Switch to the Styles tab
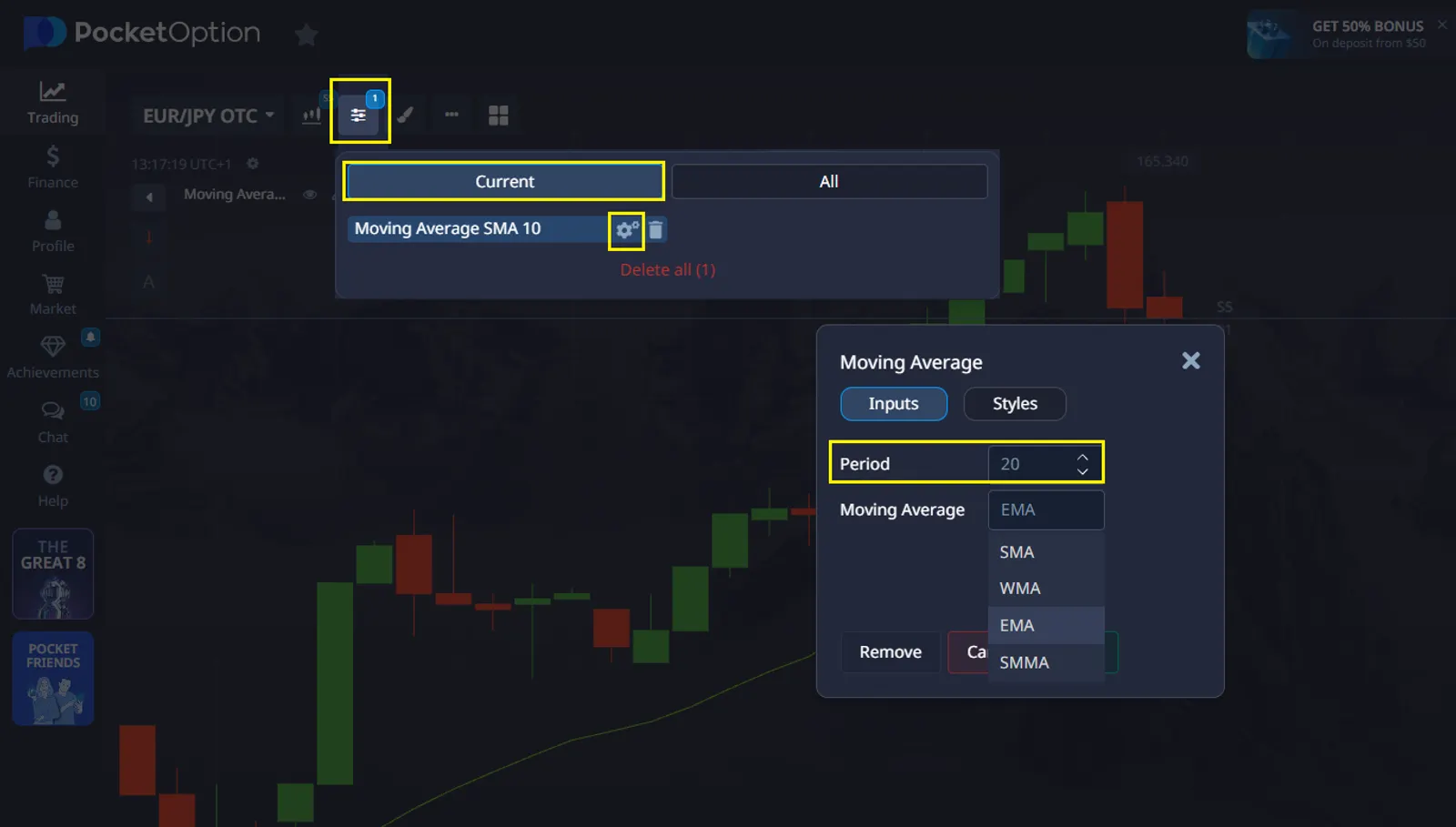1456x827 pixels. (x=1015, y=404)
